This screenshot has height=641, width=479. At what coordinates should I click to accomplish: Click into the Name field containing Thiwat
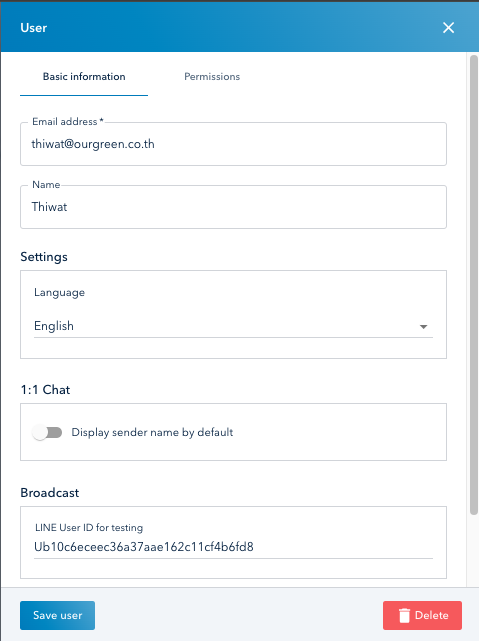point(233,207)
